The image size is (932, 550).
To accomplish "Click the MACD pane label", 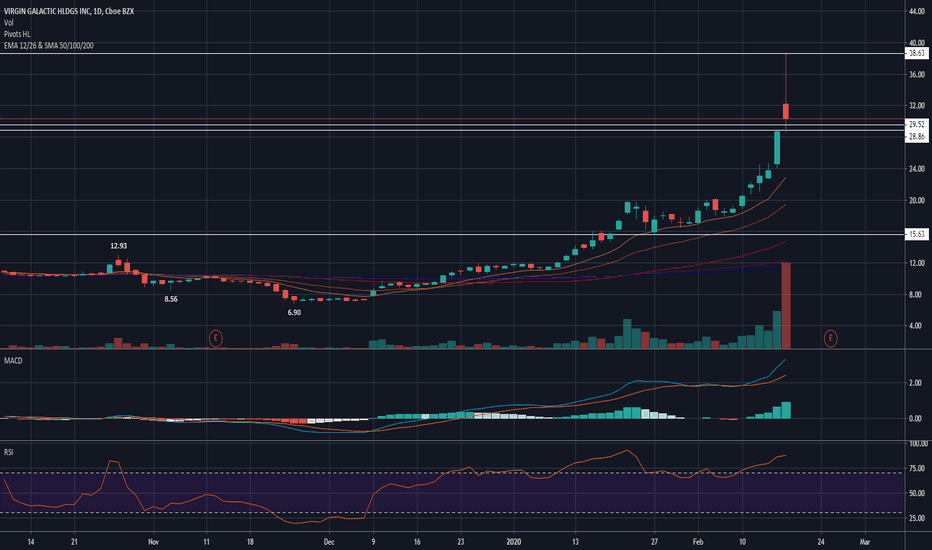I will tap(13, 361).
